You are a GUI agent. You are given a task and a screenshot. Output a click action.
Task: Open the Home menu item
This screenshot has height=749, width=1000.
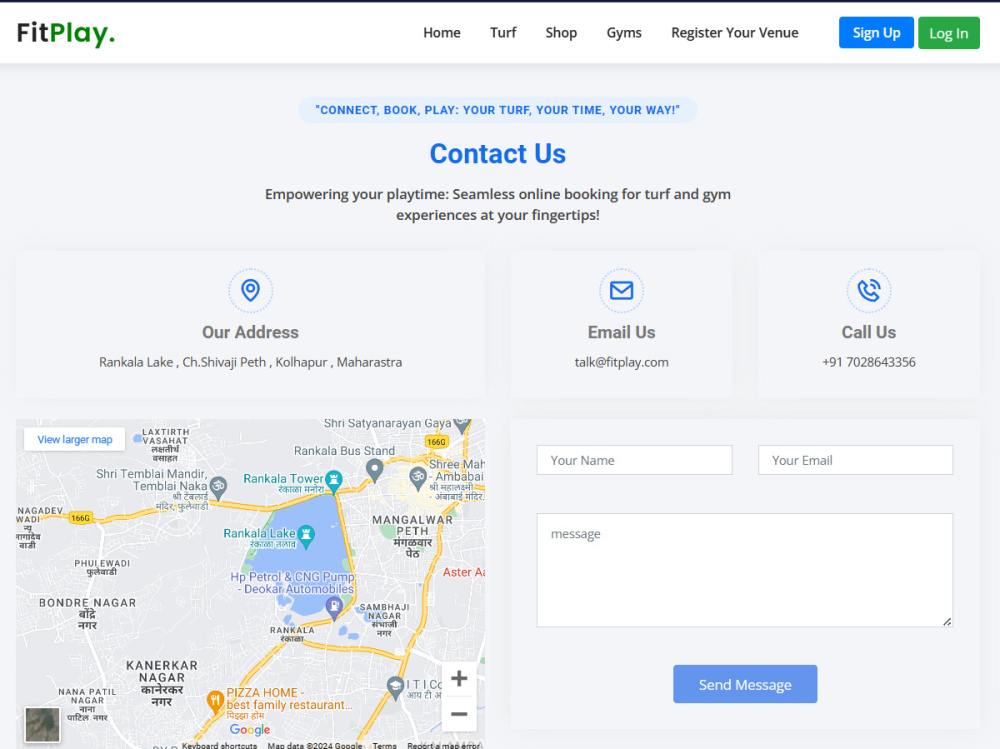[x=441, y=33]
